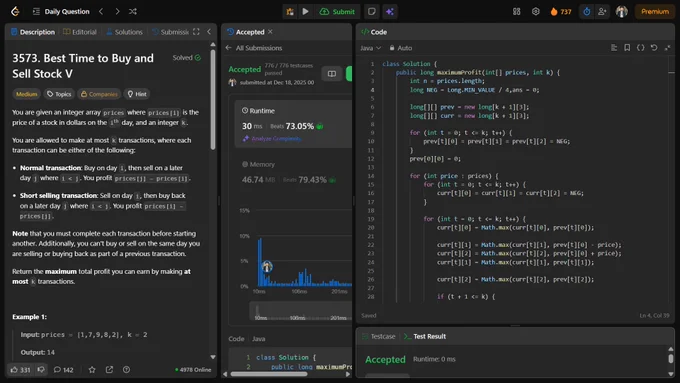Viewport: 680px width, 383px height.
Task: Open the notes sticky icon
Action: (x=372, y=12)
